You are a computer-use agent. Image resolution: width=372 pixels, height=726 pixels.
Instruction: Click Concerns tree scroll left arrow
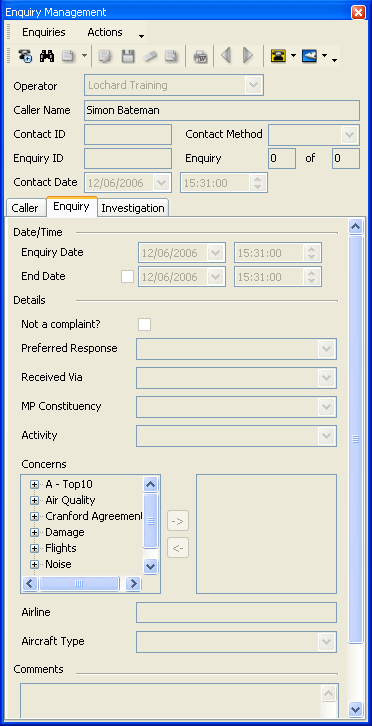(30, 583)
